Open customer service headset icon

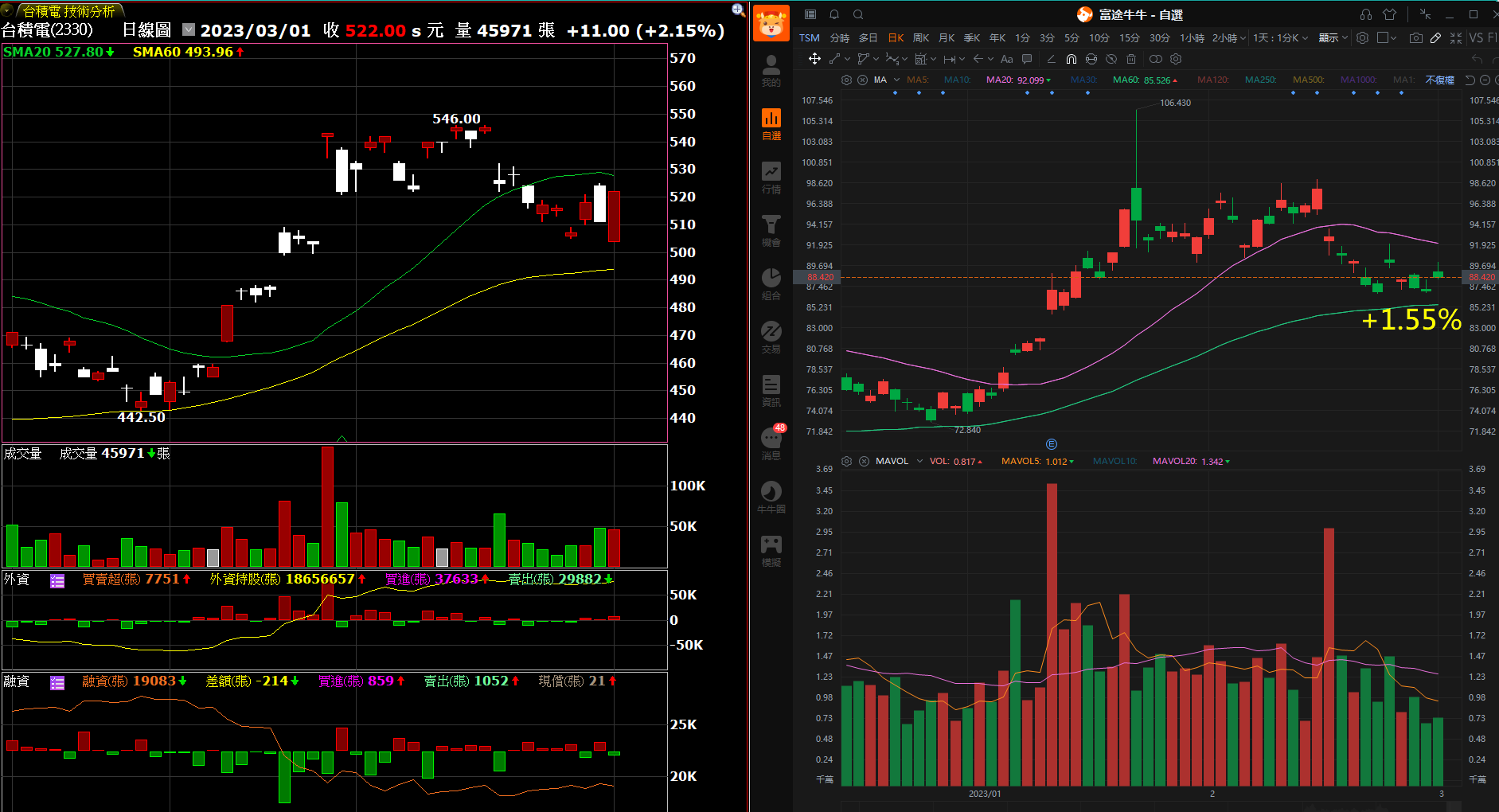[x=1366, y=14]
